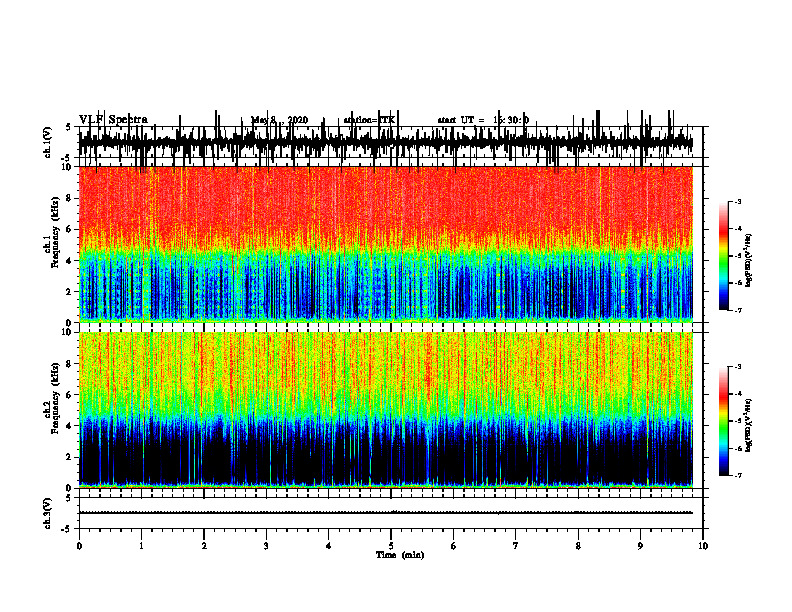Screen dimensions: 792x612
Task: Click the ch.1 spectrogram color scale bar
Action: click(724, 256)
